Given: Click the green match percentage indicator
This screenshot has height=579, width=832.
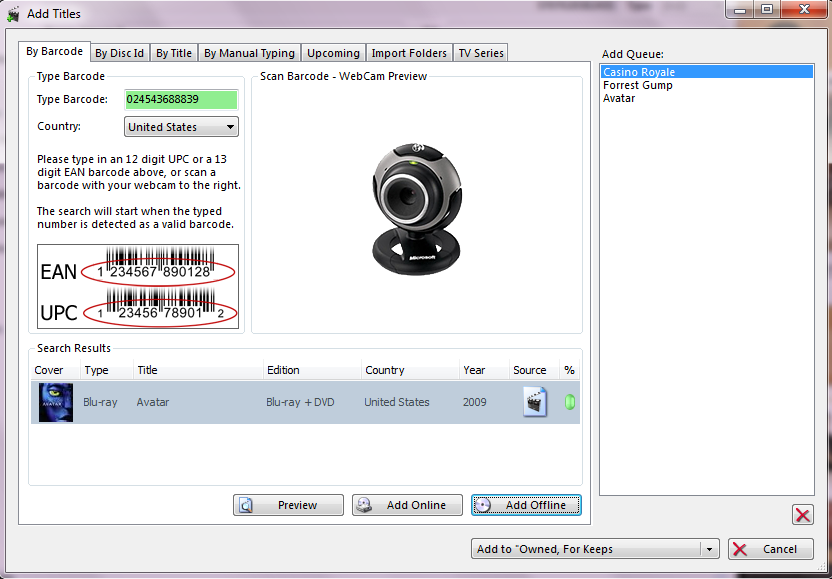Looking at the screenshot, I should [x=570, y=402].
